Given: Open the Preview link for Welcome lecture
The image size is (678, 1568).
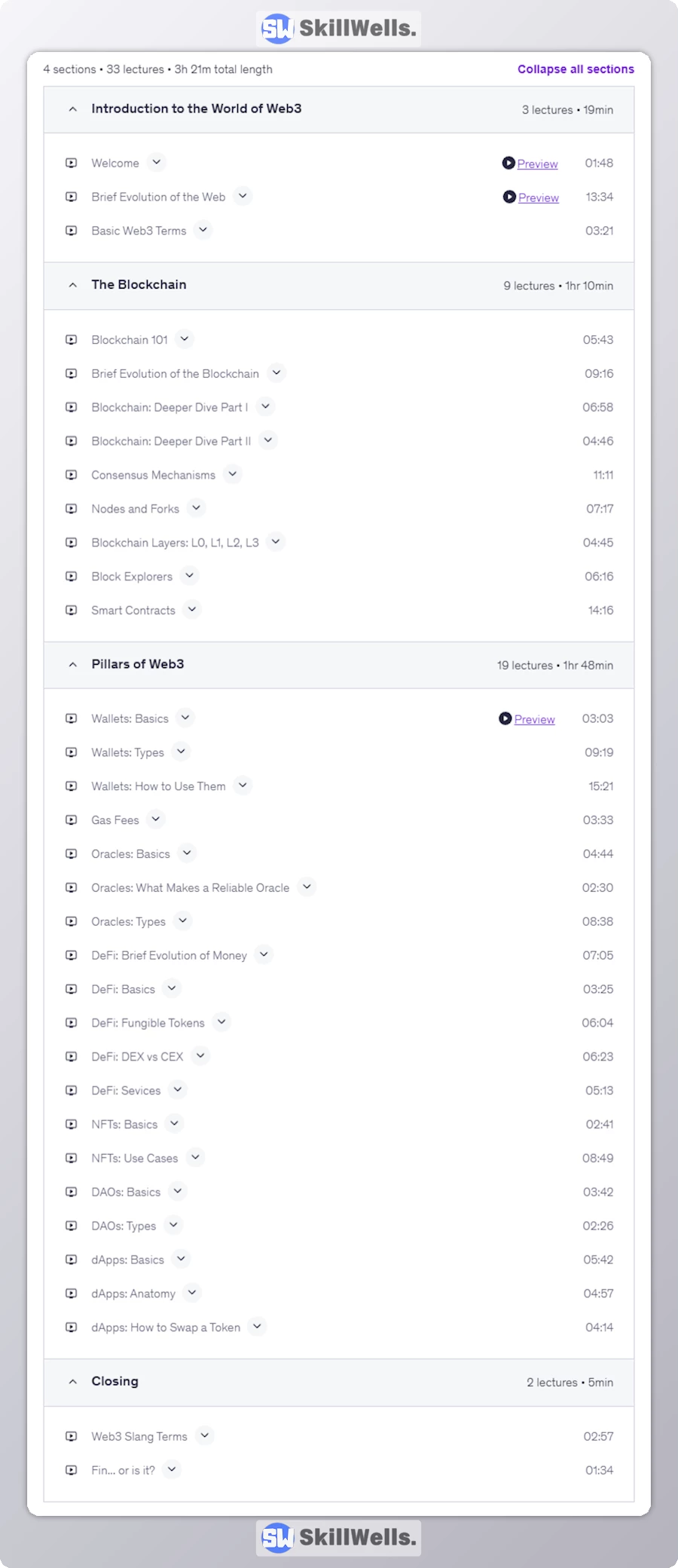Looking at the screenshot, I should 537,164.
